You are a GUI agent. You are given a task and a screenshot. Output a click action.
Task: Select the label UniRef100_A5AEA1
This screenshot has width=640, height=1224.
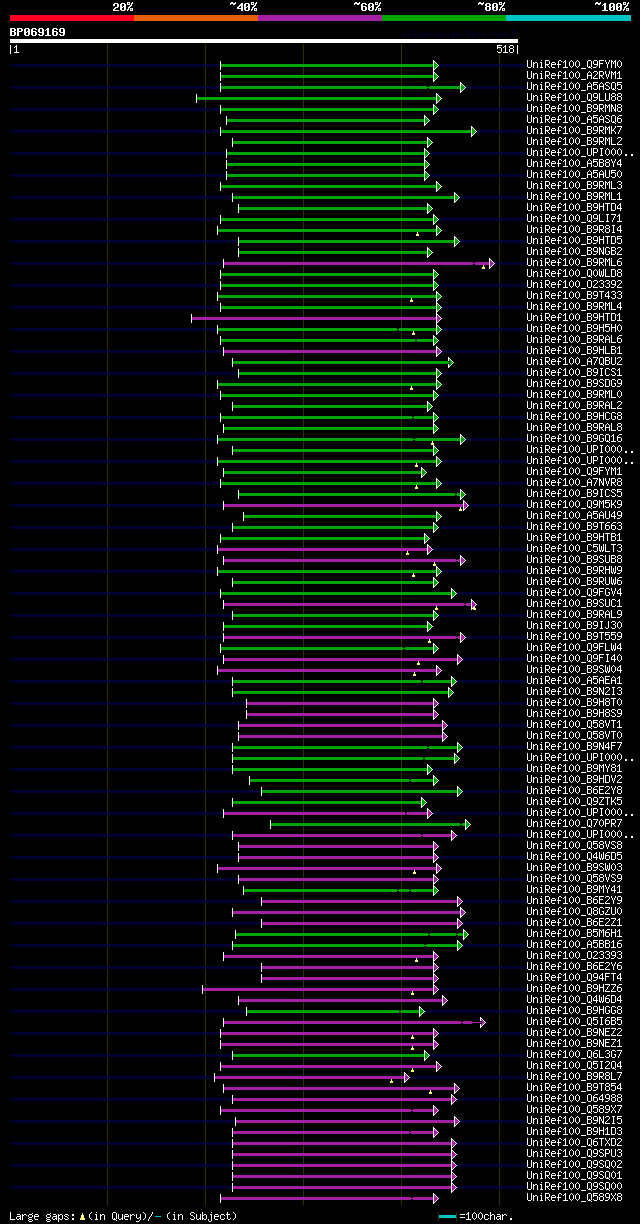point(574,680)
